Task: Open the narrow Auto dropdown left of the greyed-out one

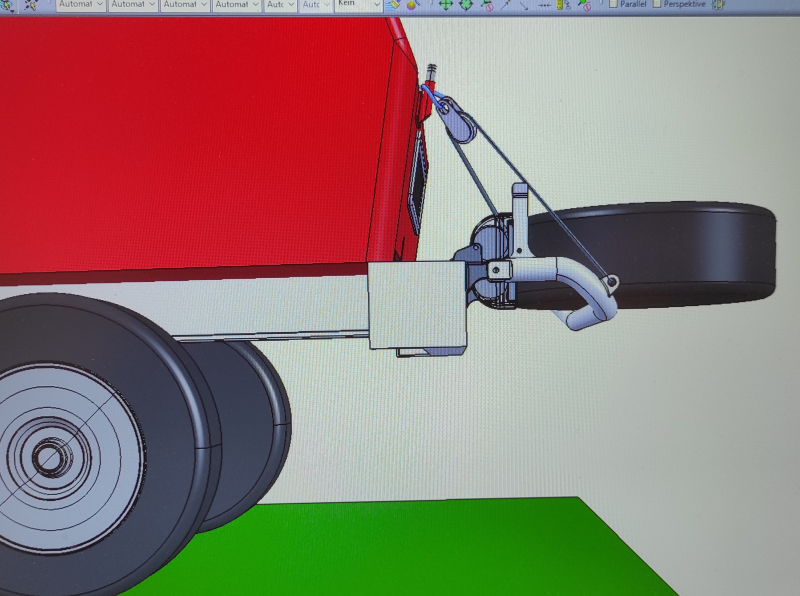Action: 280,5
